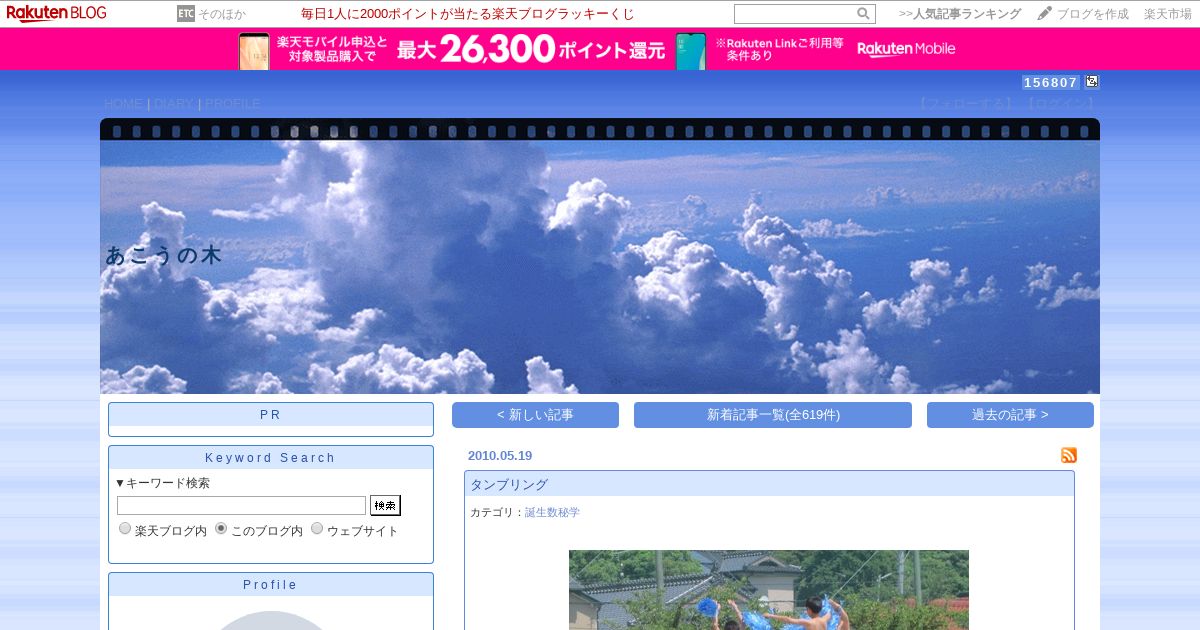Open the article's pool photo

click(769, 590)
